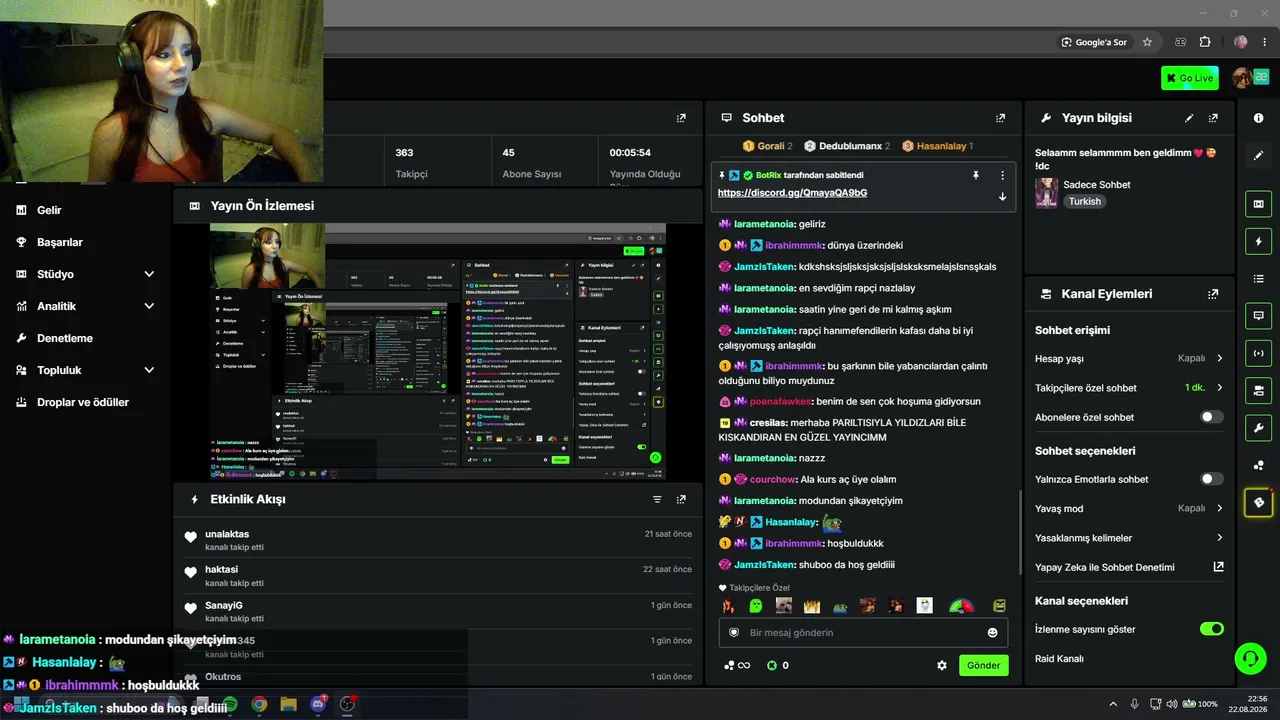The image size is (1280, 720).
Task: Toggle Yalnızca Emotlarla sohbet switch
Action: (1211, 479)
